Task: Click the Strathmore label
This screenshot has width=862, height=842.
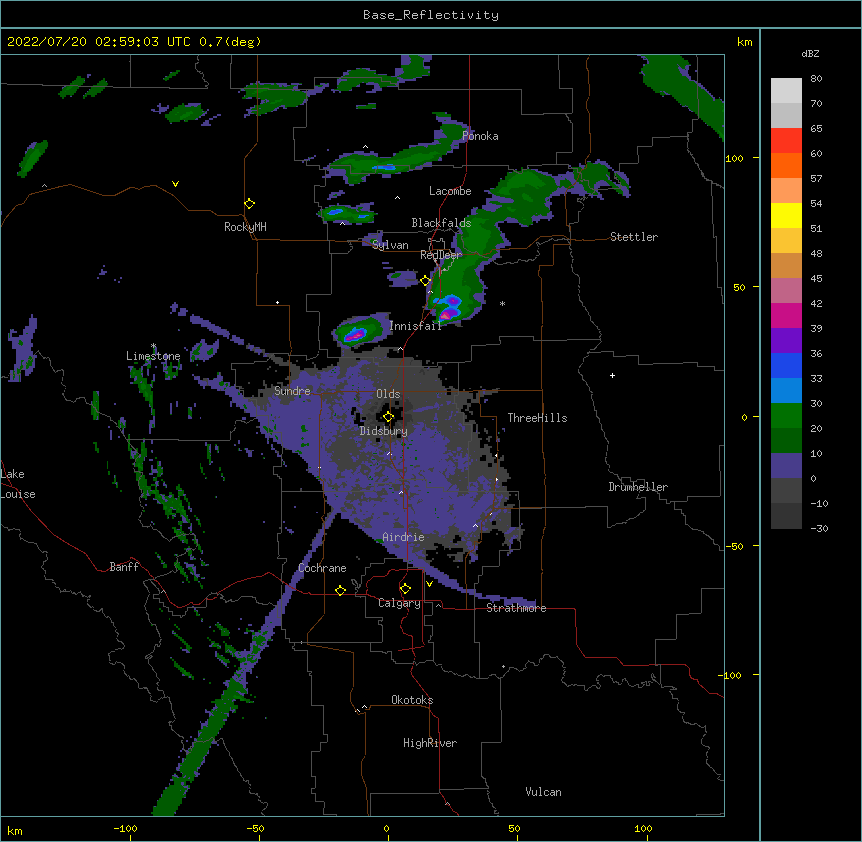Action: [x=516, y=608]
